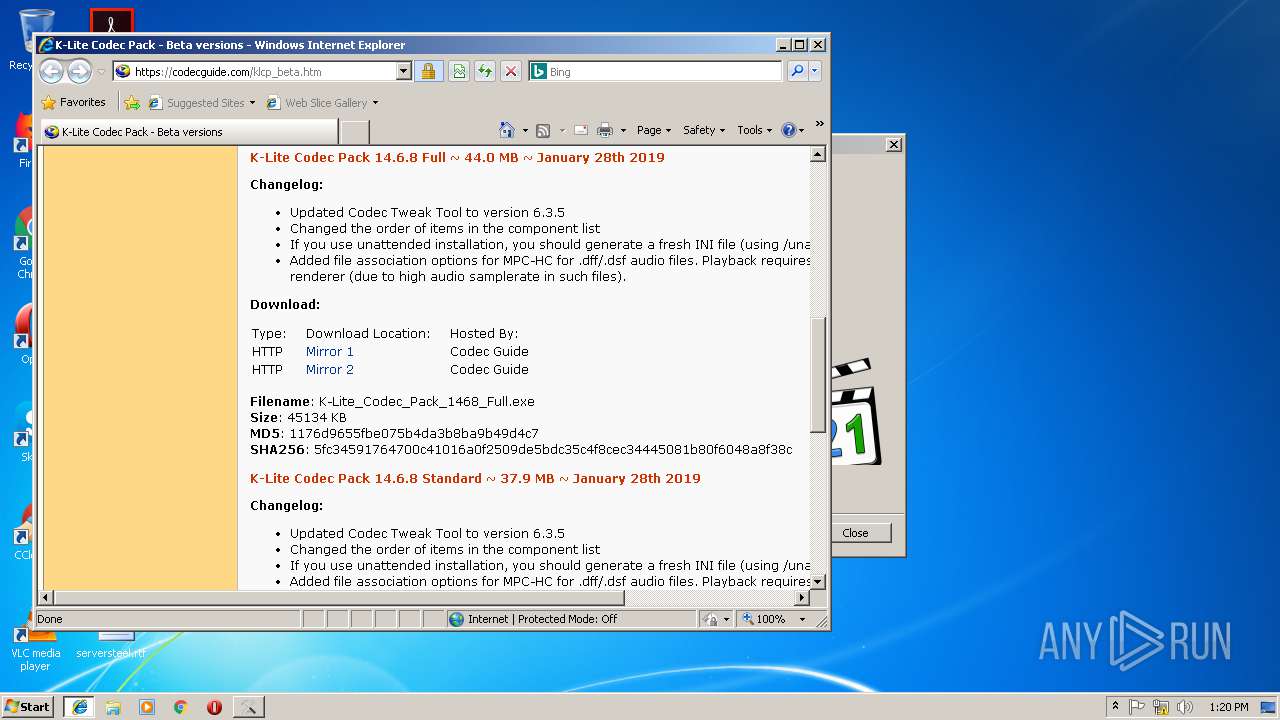Viewport: 1280px width, 720px height.
Task: Click the Add to Favorites bar icon
Action: [x=132, y=102]
